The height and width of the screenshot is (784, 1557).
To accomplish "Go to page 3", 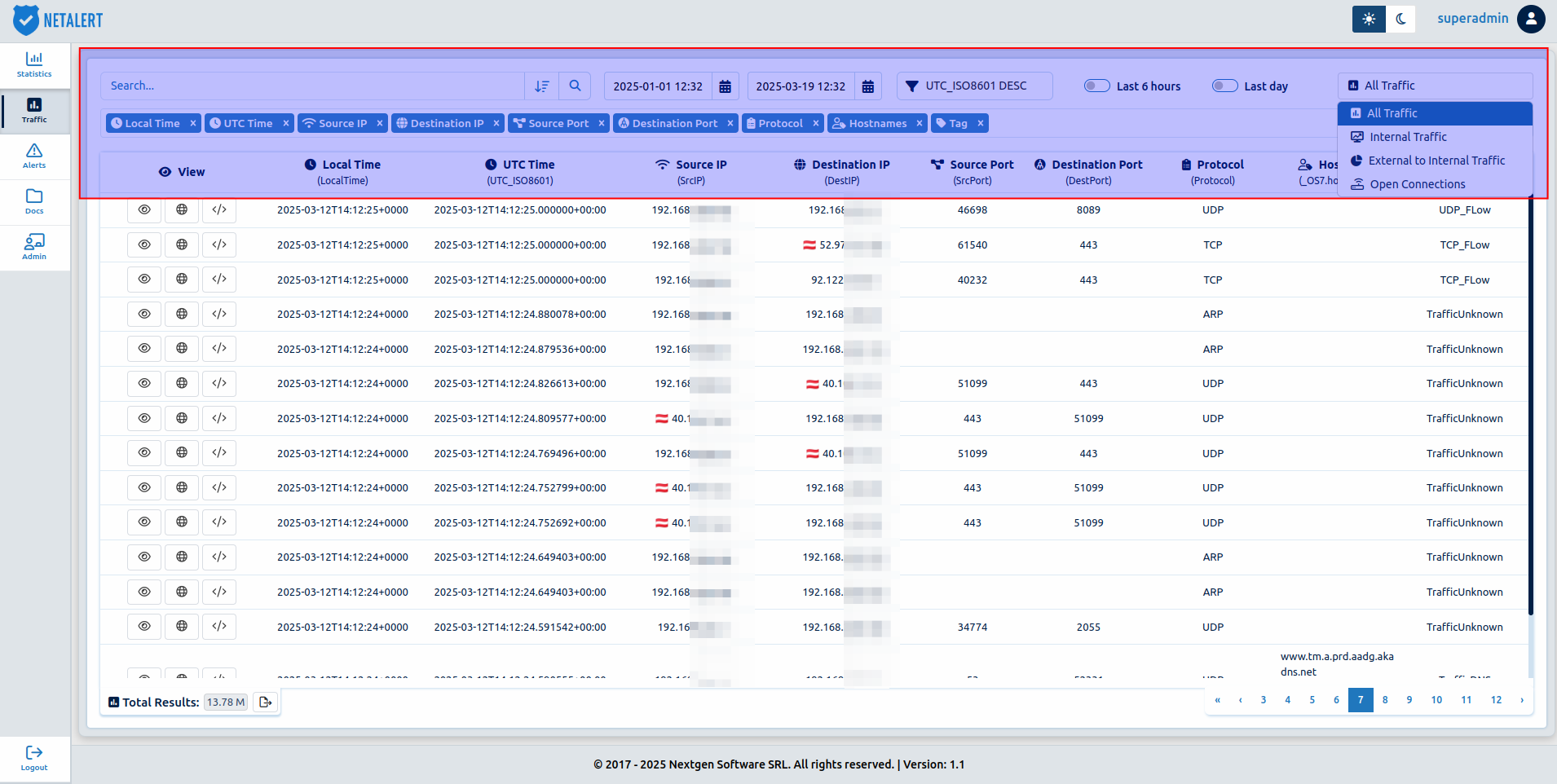I will coord(1264,700).
